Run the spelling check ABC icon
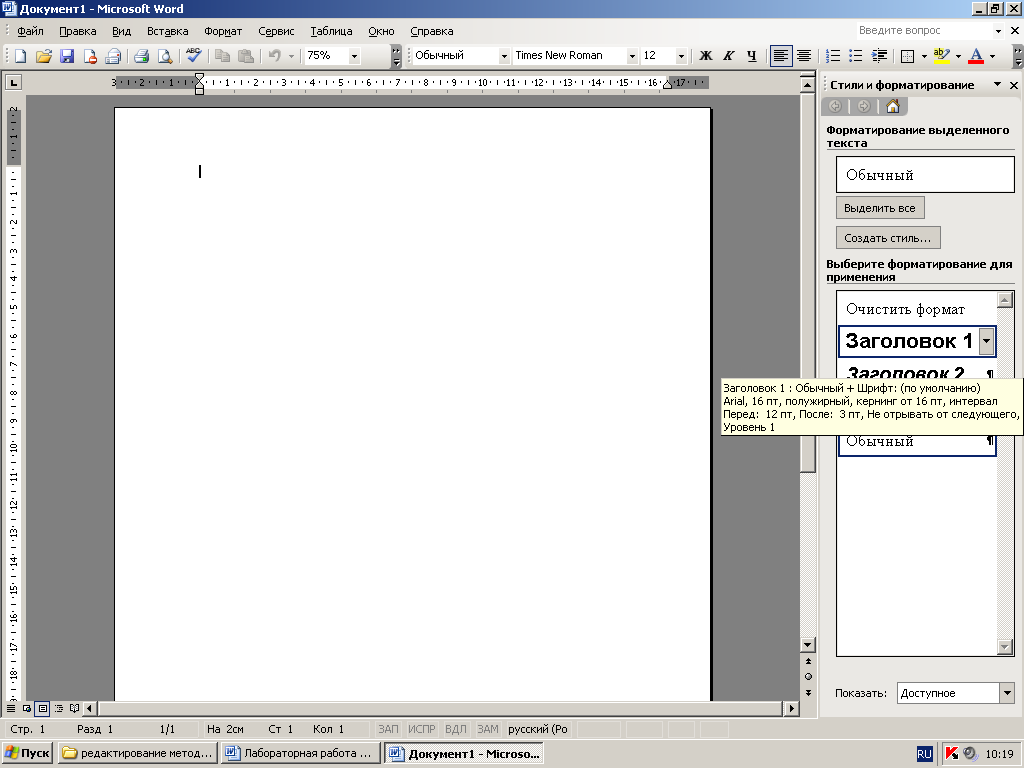The width and height of the screenshot is (1024, 768). (x=193, y=55)
